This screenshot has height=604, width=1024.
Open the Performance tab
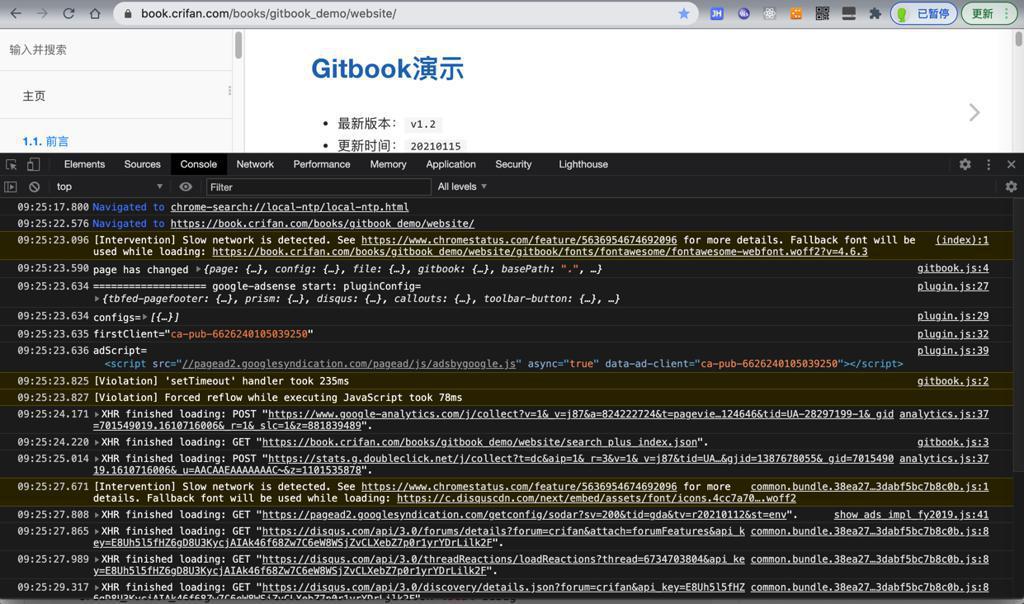point(322,165)
